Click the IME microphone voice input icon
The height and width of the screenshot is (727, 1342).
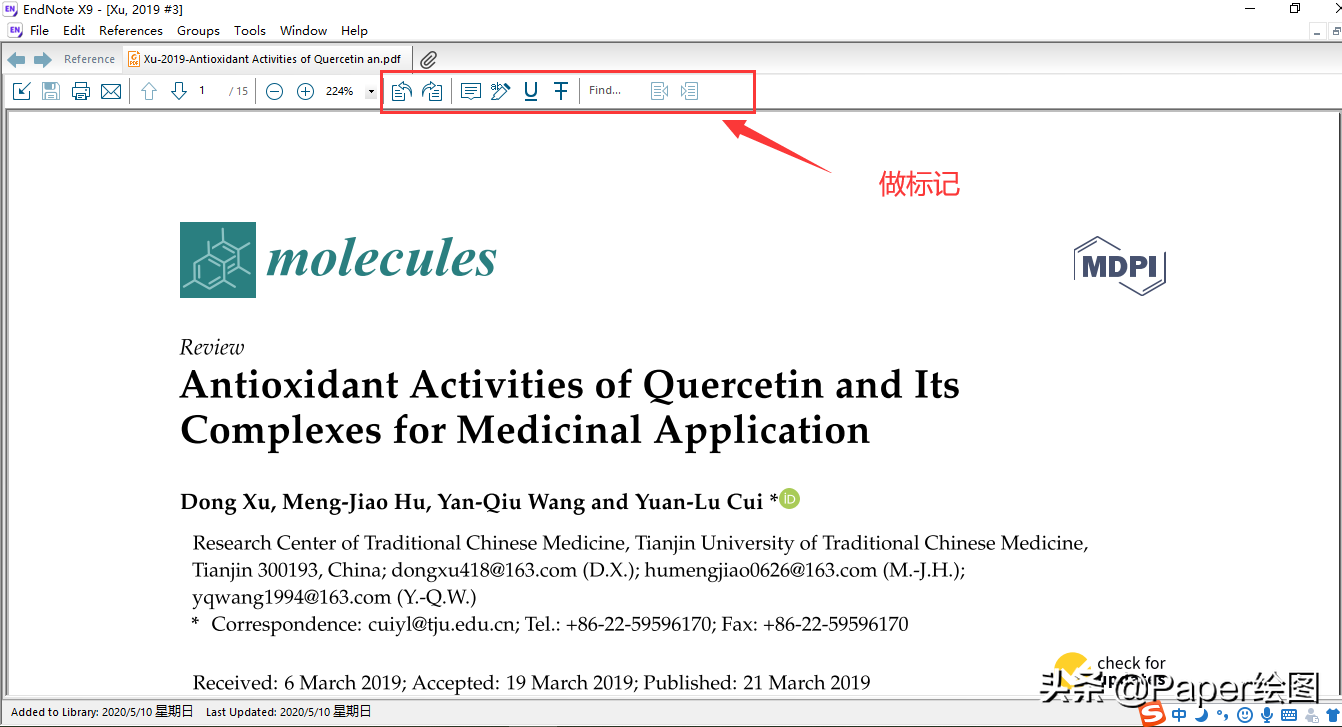click(x=1266, y=715)
